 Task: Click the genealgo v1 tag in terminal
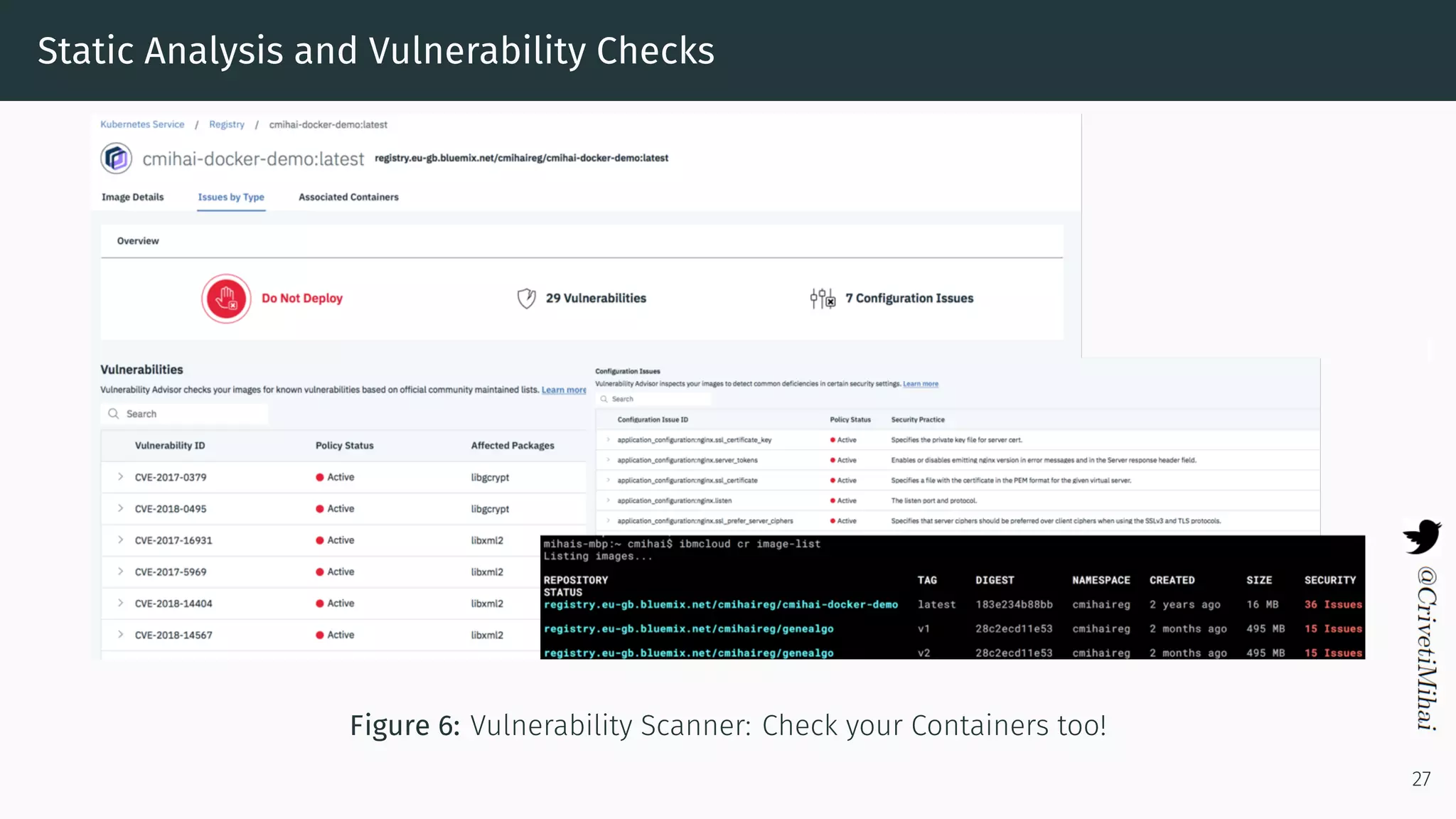pos(924,628)
